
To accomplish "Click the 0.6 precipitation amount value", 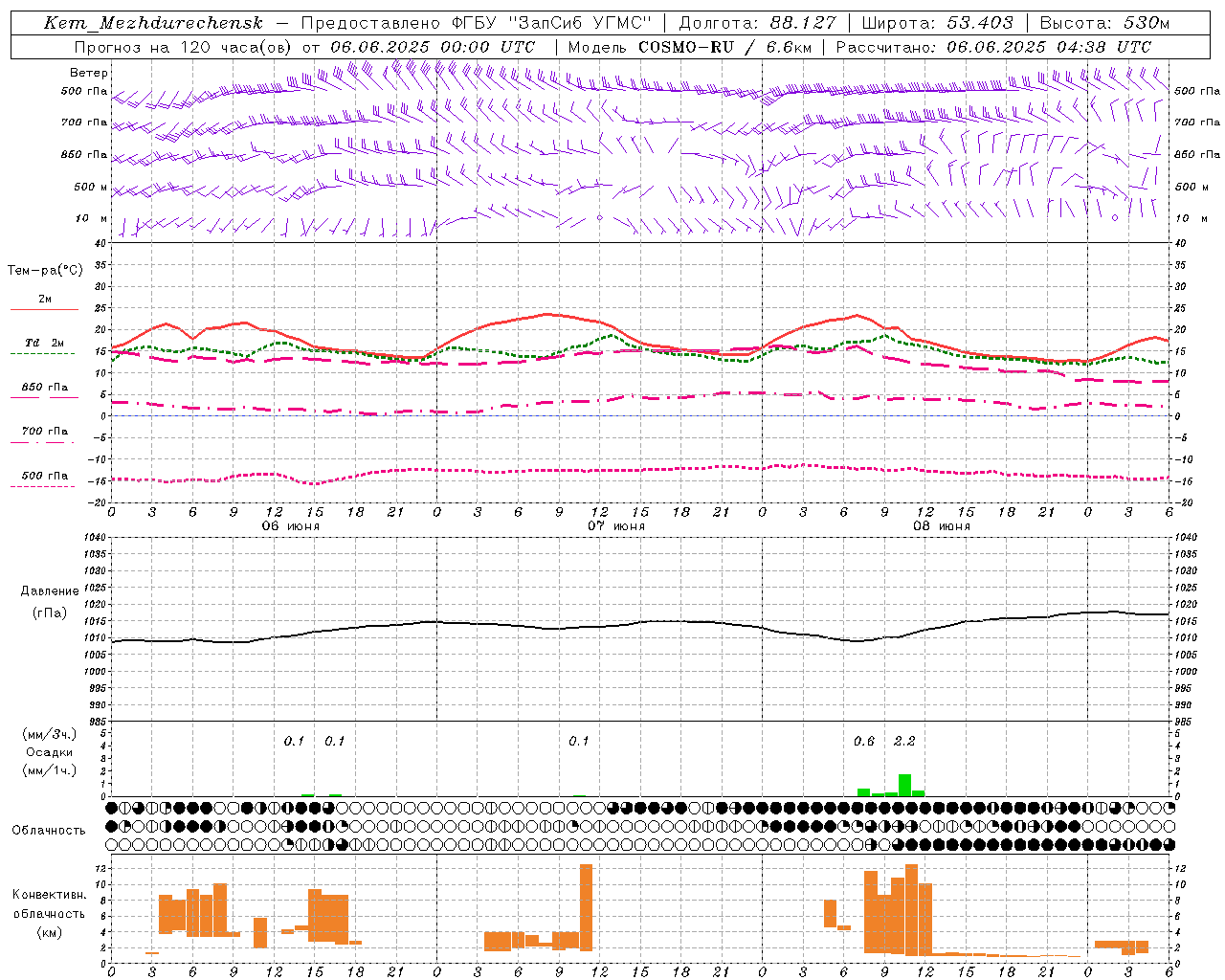I will coord(864,741).
